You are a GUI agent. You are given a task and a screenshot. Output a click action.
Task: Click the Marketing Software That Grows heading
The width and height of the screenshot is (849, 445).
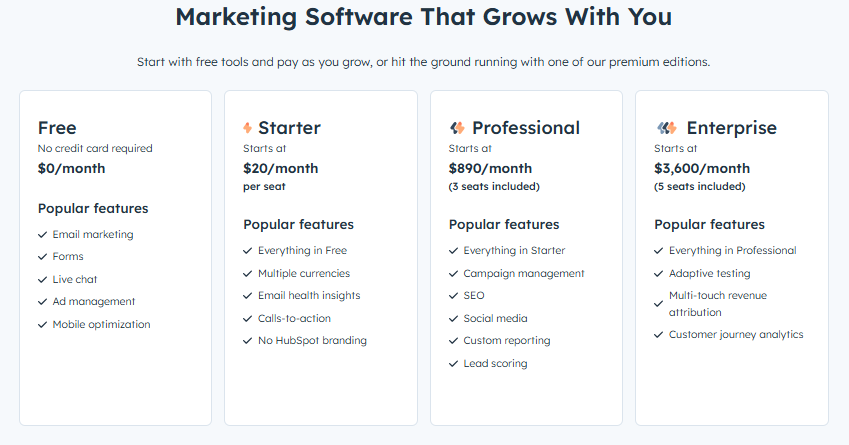pyautogui.click(x=424, y=17)
